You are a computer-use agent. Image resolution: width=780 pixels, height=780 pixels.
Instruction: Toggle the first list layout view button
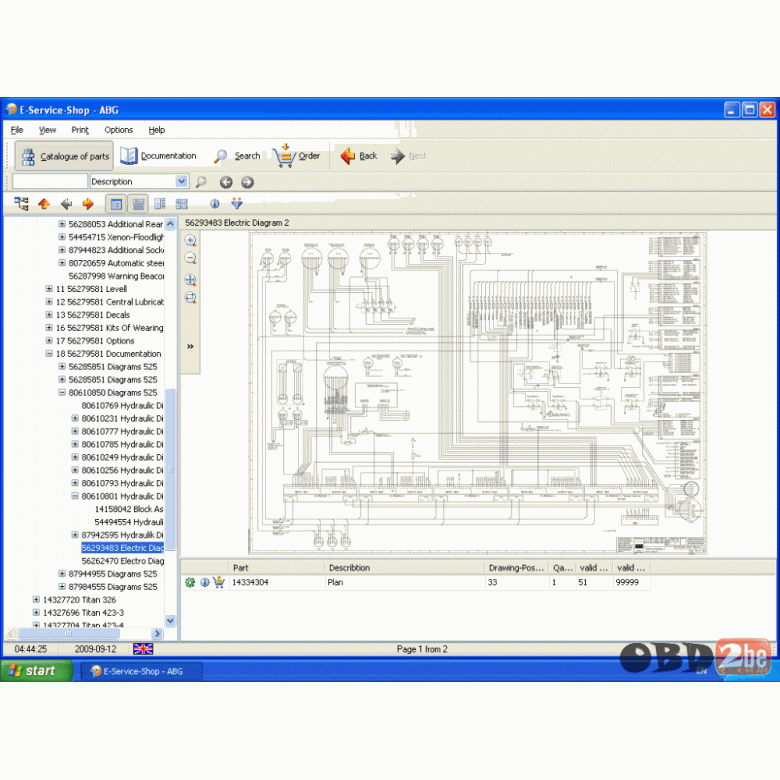pyautogui.click(x=116, y=204)
